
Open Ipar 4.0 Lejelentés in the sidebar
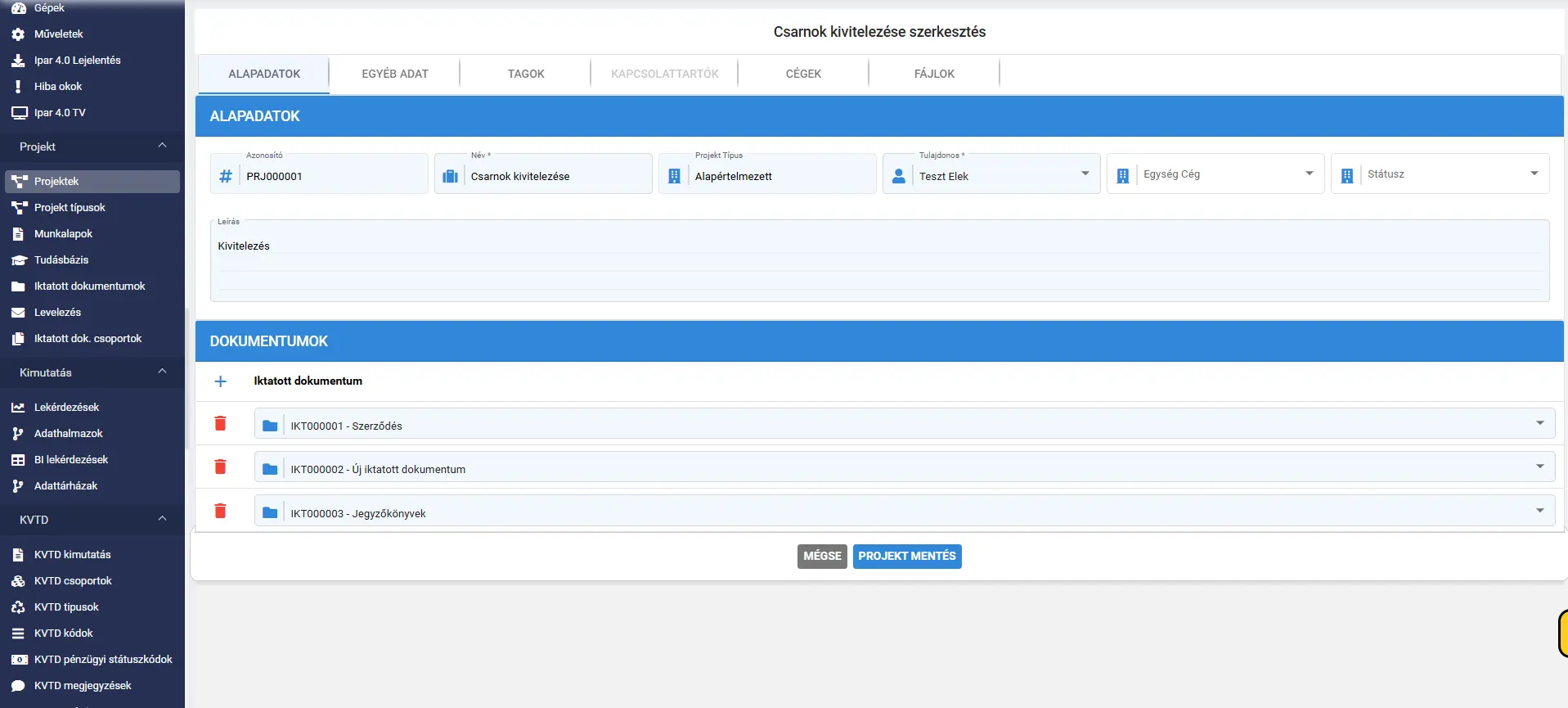click(78, 61)
